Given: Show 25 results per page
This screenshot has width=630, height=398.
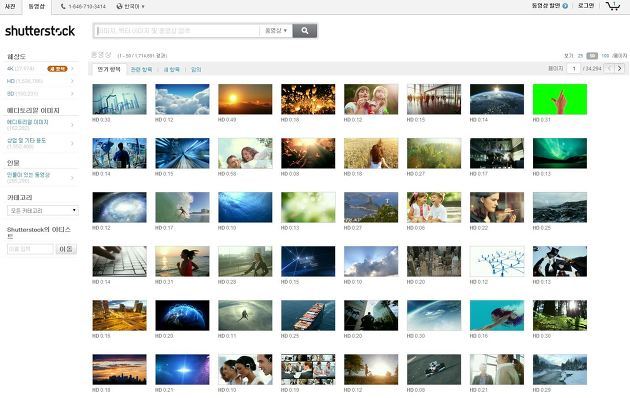Looking at the screenshot, I should point(580,56).
